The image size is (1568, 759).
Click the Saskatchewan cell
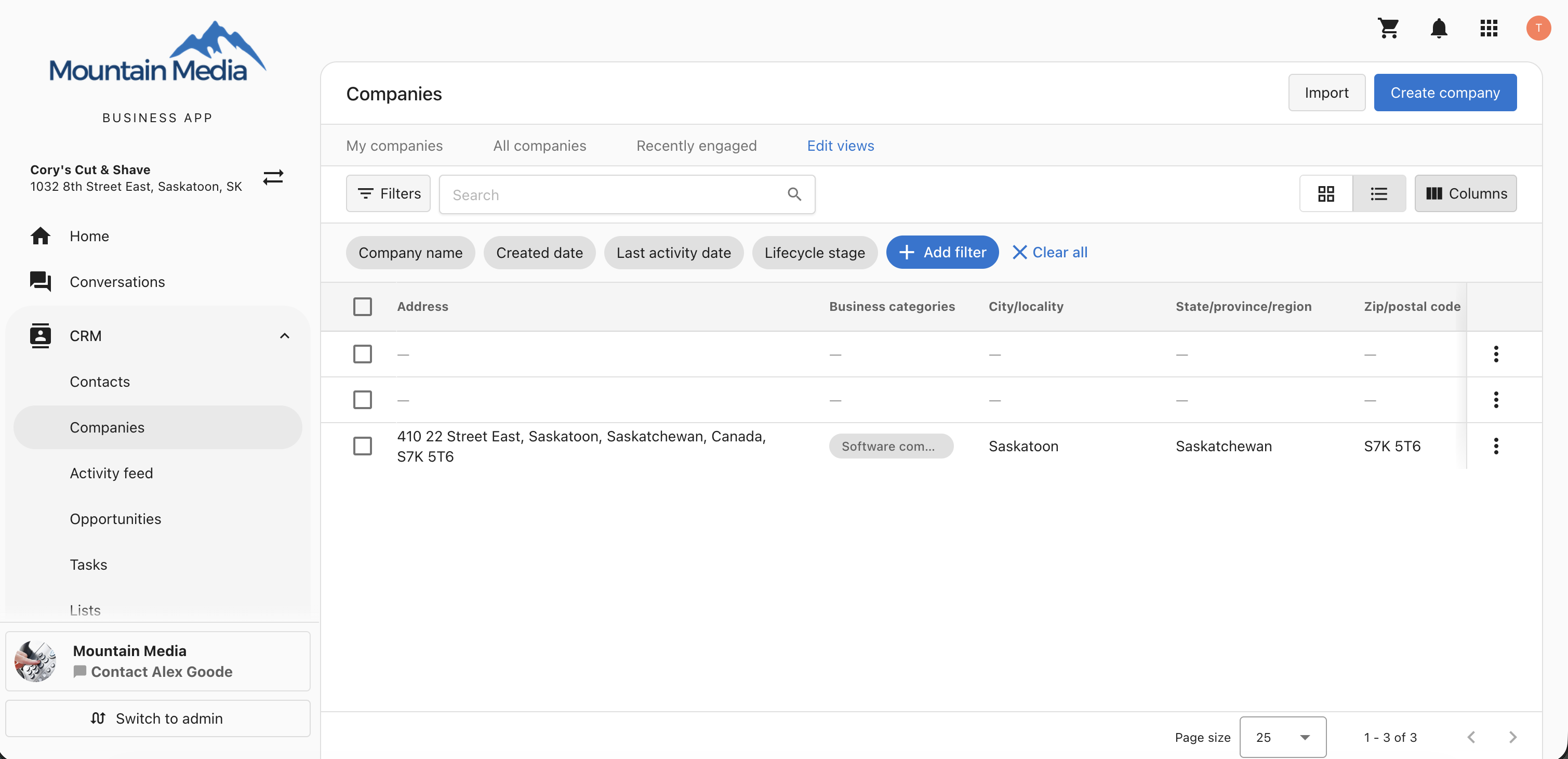click(1224, 446)
